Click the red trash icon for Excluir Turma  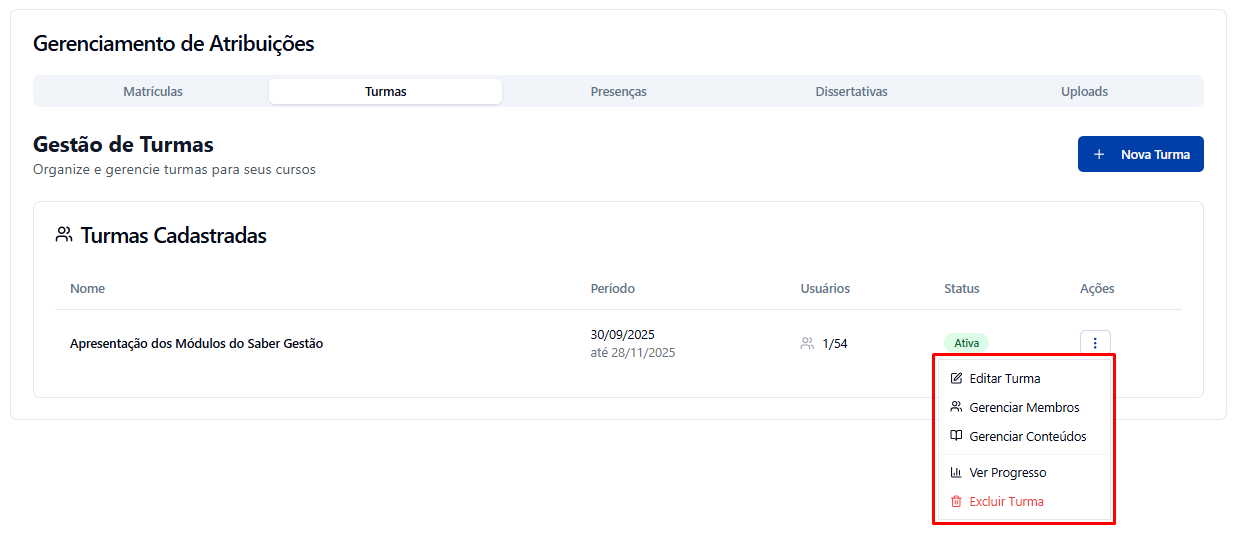pyautogui.click(x=956, y=502)
